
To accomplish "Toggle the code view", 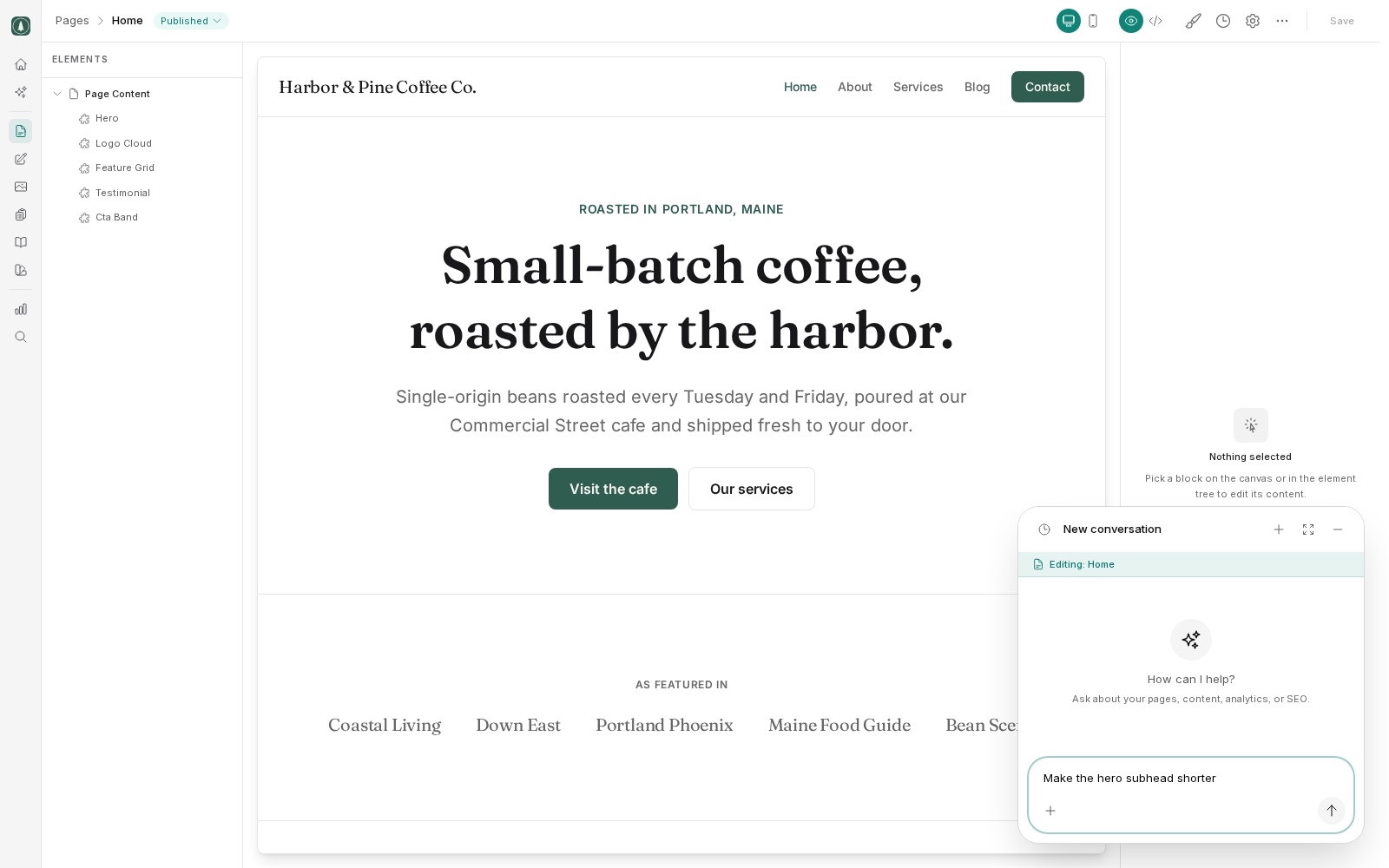I will (1155, 21).
